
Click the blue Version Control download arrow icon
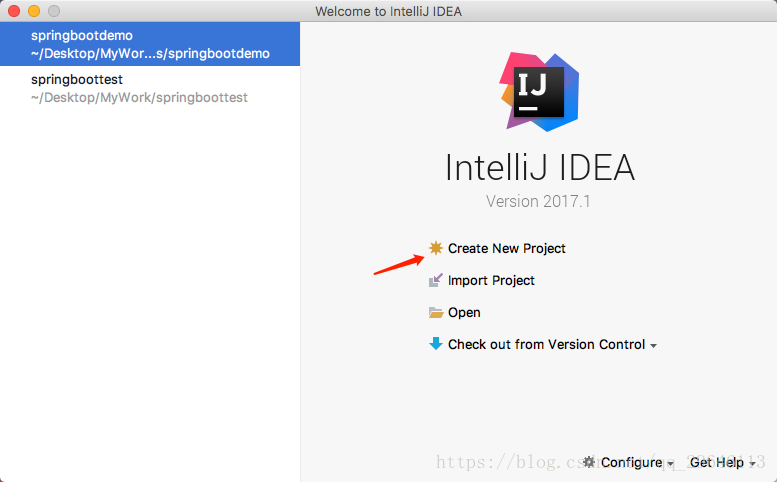(x=436, y=344)
